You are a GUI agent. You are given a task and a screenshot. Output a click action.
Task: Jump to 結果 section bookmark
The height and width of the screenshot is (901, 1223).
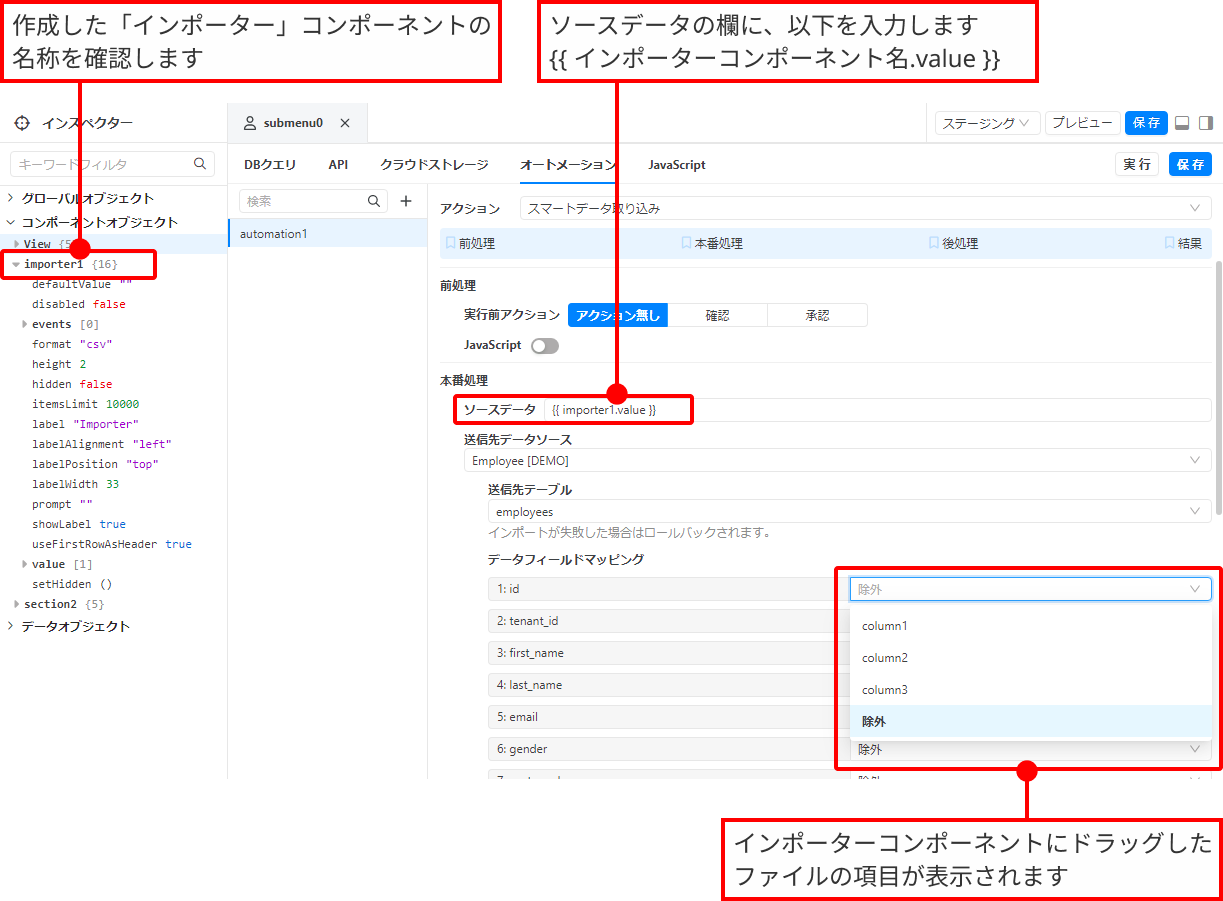1183,243
